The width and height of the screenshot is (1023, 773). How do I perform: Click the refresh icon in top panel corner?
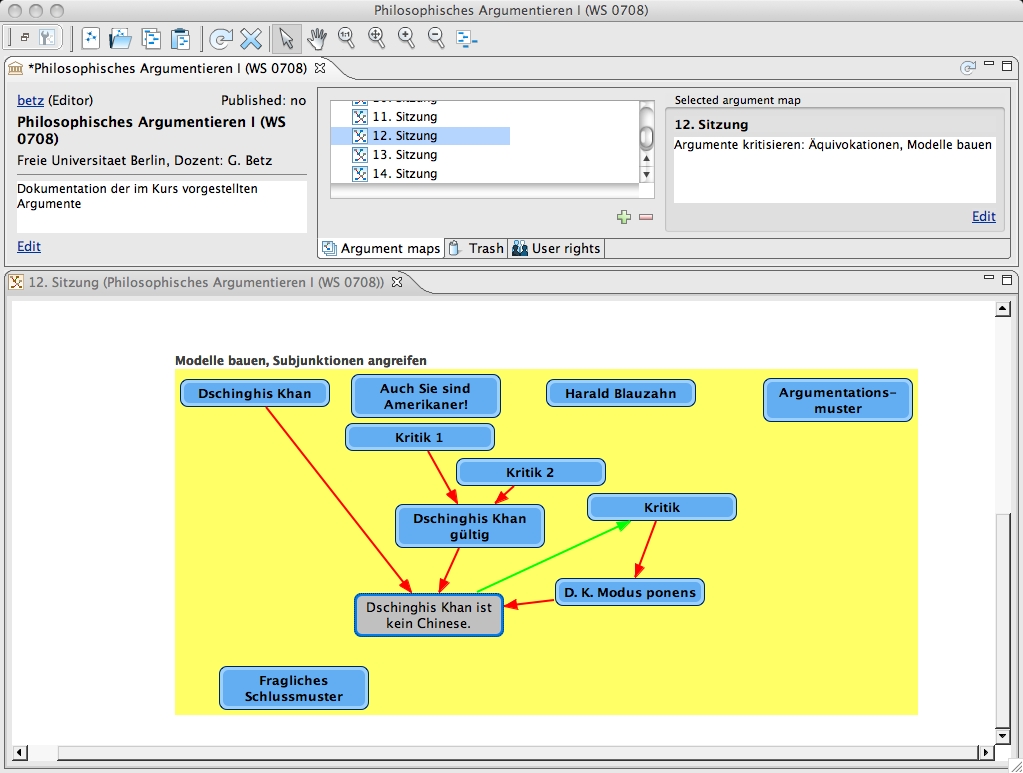968,67
